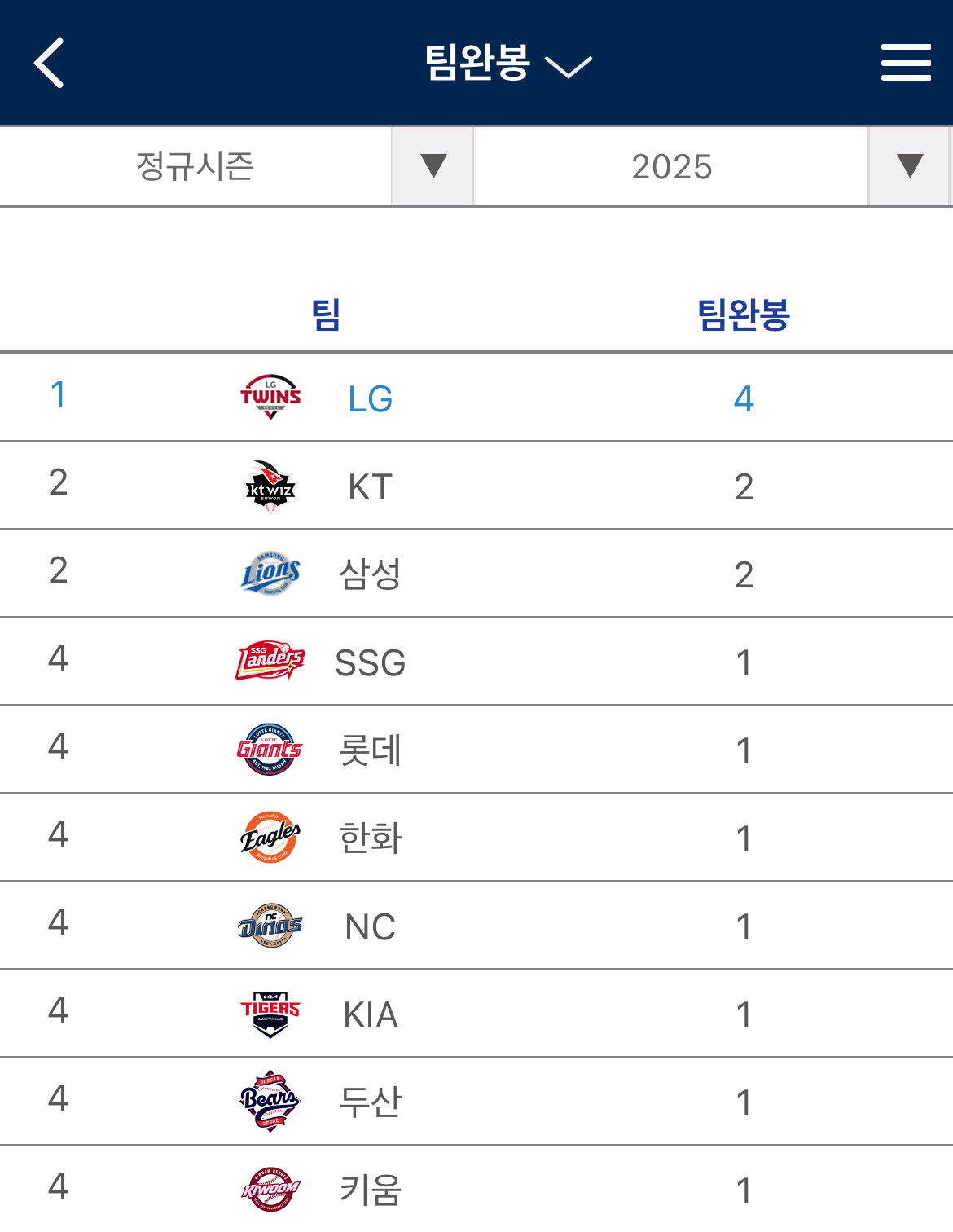Open the 정규시즌 season type dropdown
Viewport: 953px width, 1232px height.
[236, 166]
